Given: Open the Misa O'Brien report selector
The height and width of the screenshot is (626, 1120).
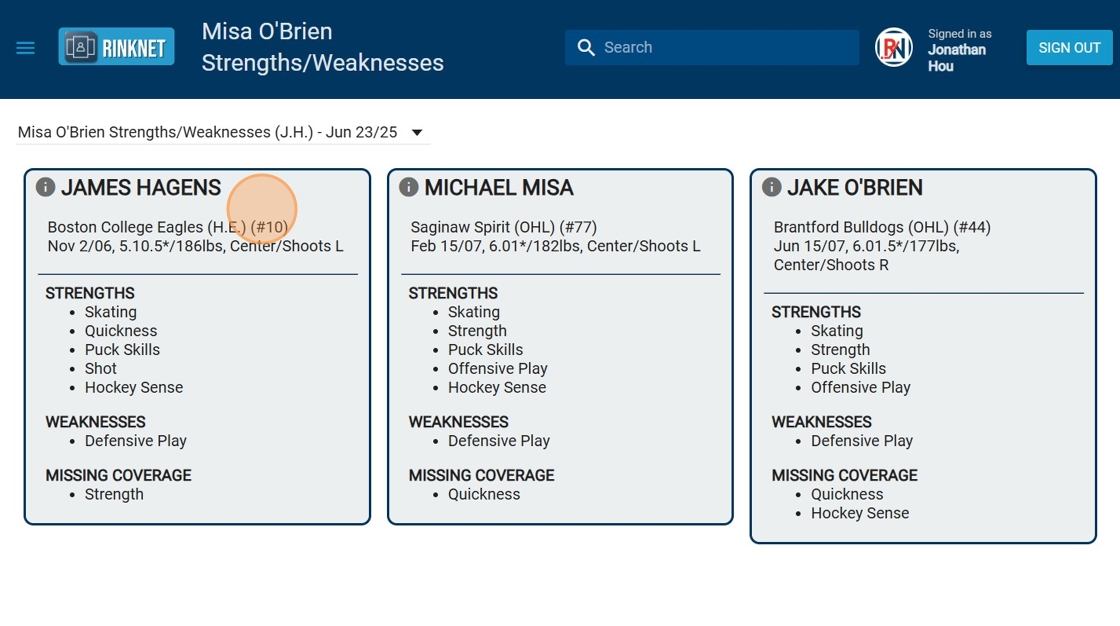Looking at the screenshot, I should tap(208, 133).
